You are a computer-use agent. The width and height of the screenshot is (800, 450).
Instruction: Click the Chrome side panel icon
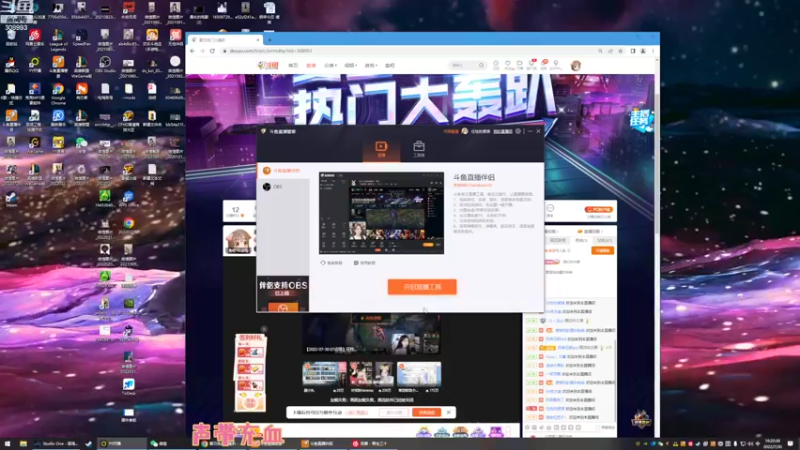633,51
